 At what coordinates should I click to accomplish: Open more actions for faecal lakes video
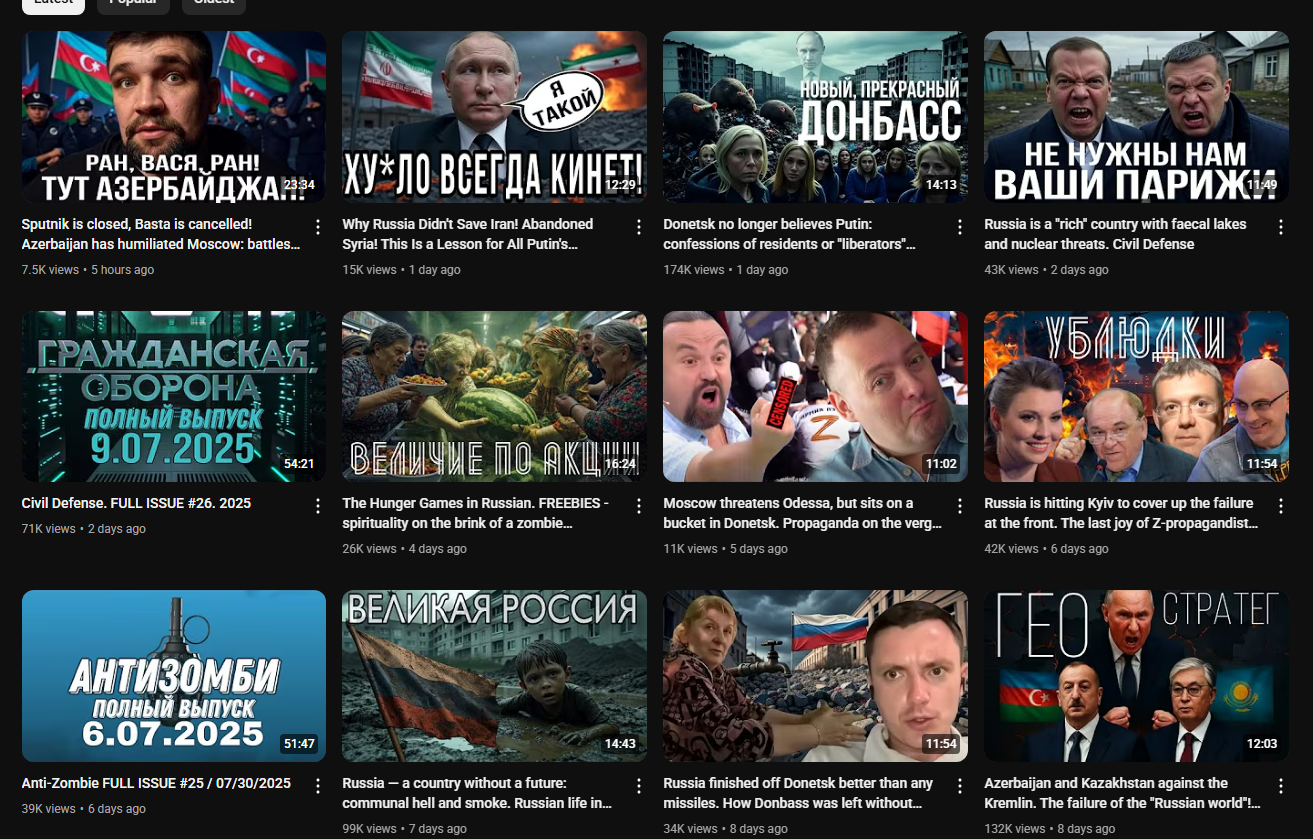point(1281,227)
